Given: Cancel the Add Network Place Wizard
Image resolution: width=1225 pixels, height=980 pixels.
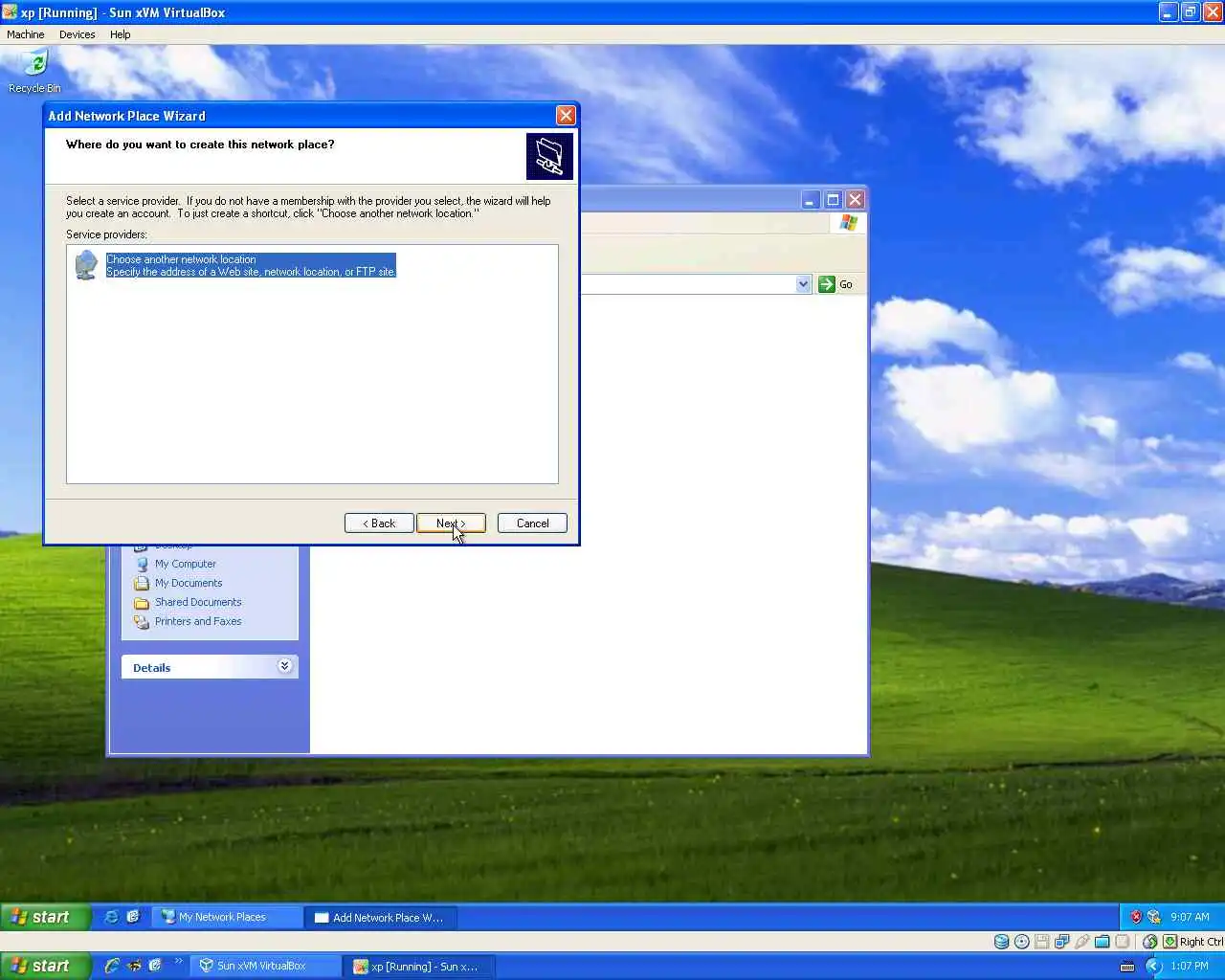Looking at the screenshot, I should 532,523.
